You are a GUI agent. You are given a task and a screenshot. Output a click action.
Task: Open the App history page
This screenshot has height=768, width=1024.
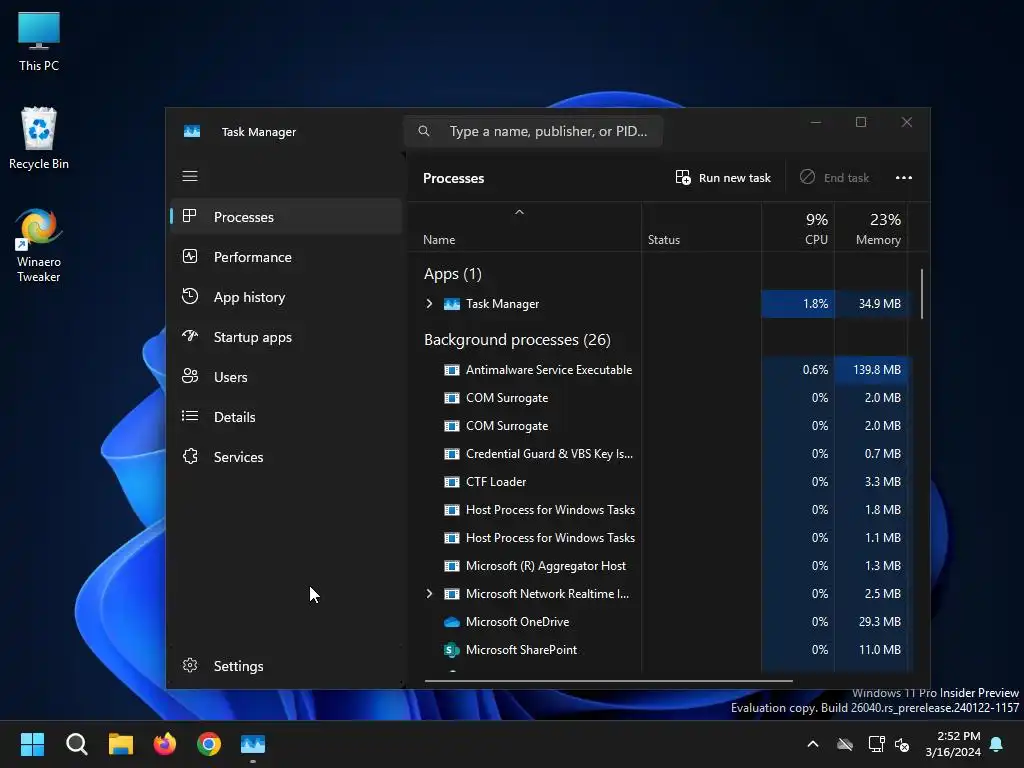pyautogui.click(x=286, y=297)
